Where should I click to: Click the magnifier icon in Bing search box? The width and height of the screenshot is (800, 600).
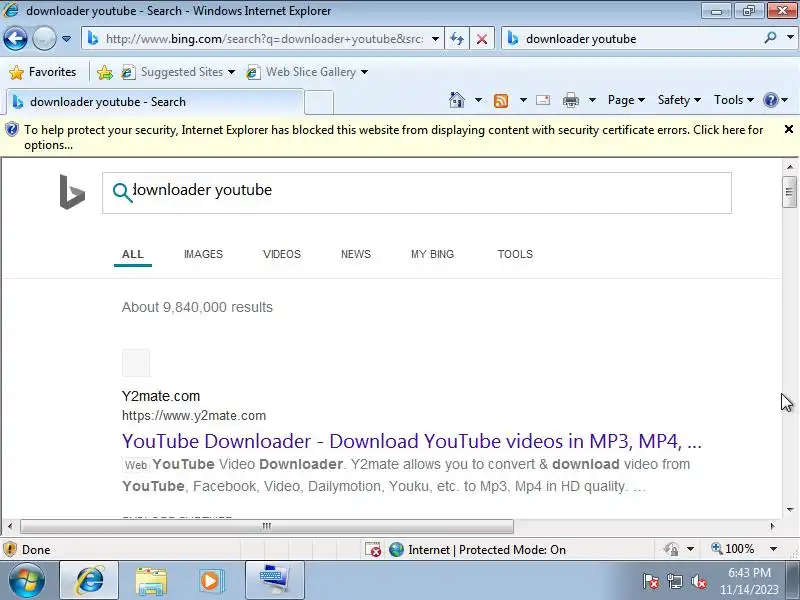(x=122, y=192)
